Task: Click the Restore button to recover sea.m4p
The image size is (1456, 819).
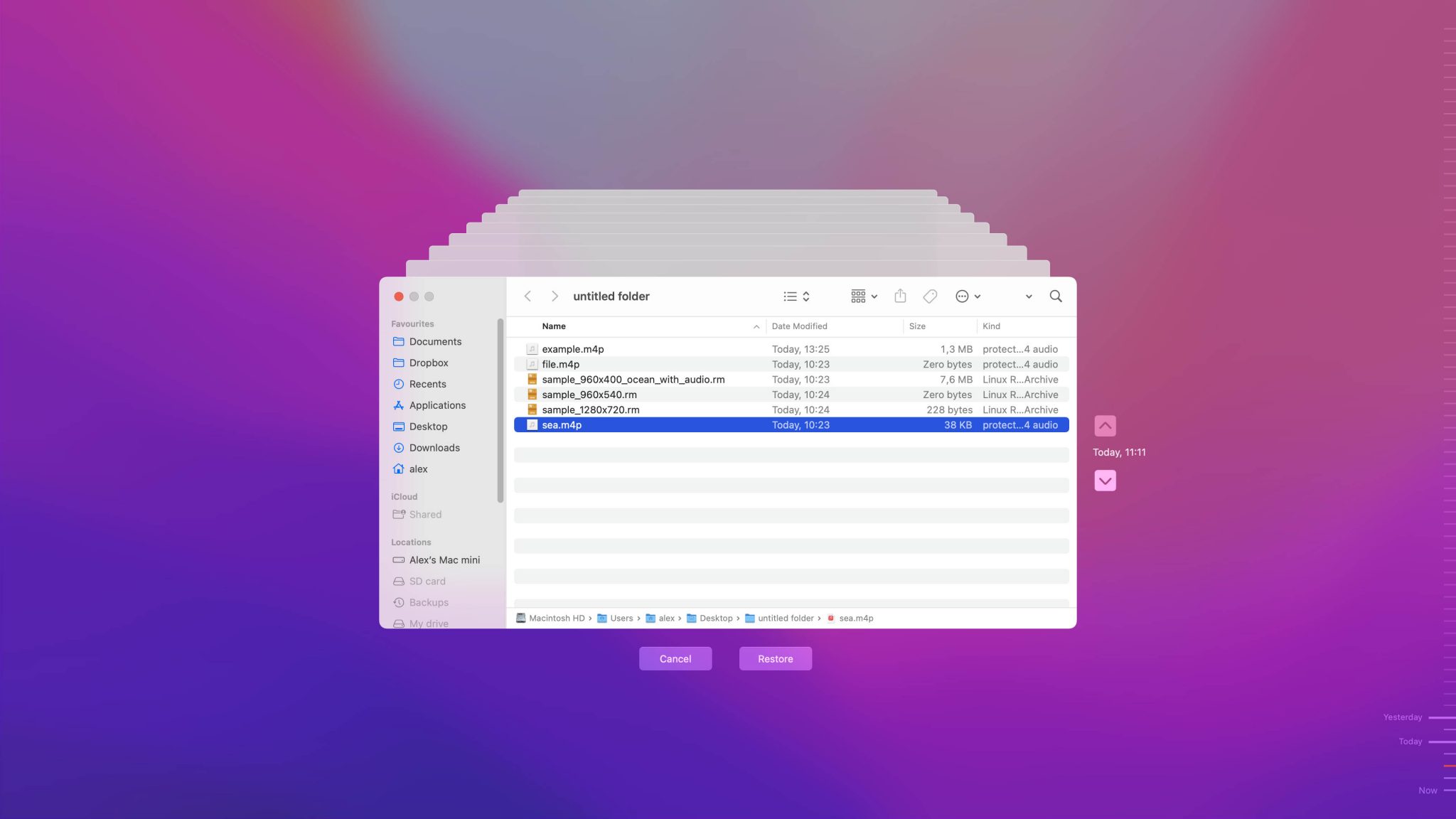Action: click(775, 658)
